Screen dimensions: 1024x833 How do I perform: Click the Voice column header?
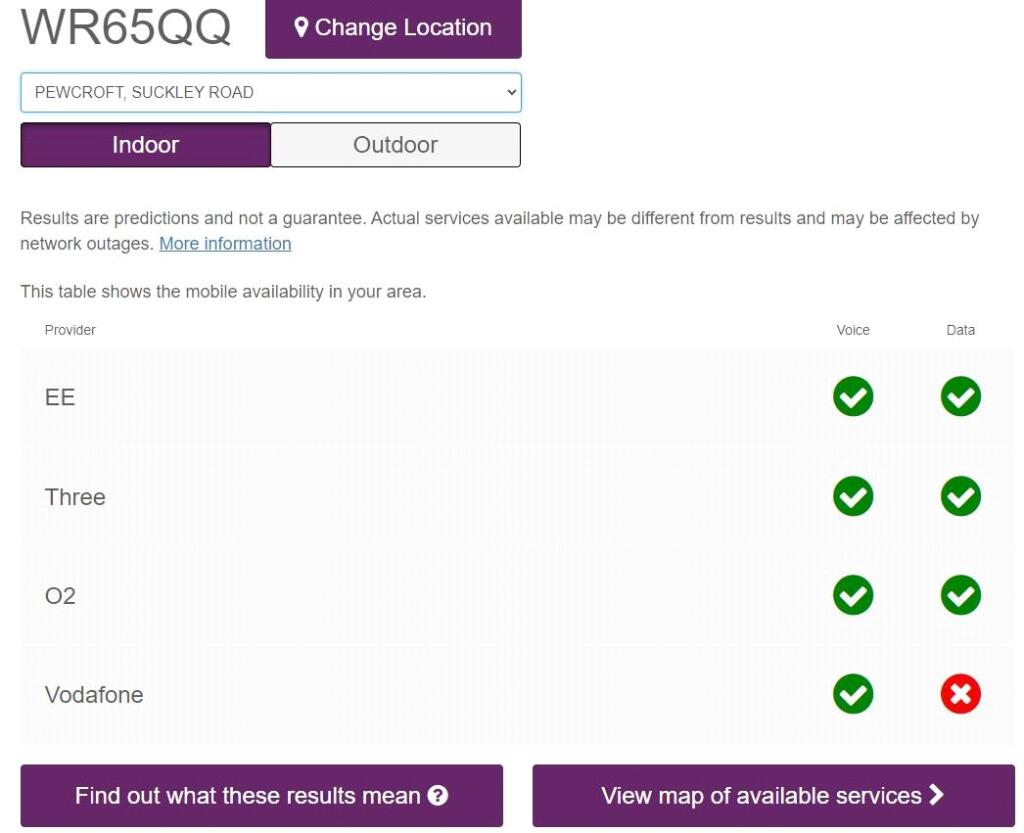pyautogui.click(x=853, y=330)
